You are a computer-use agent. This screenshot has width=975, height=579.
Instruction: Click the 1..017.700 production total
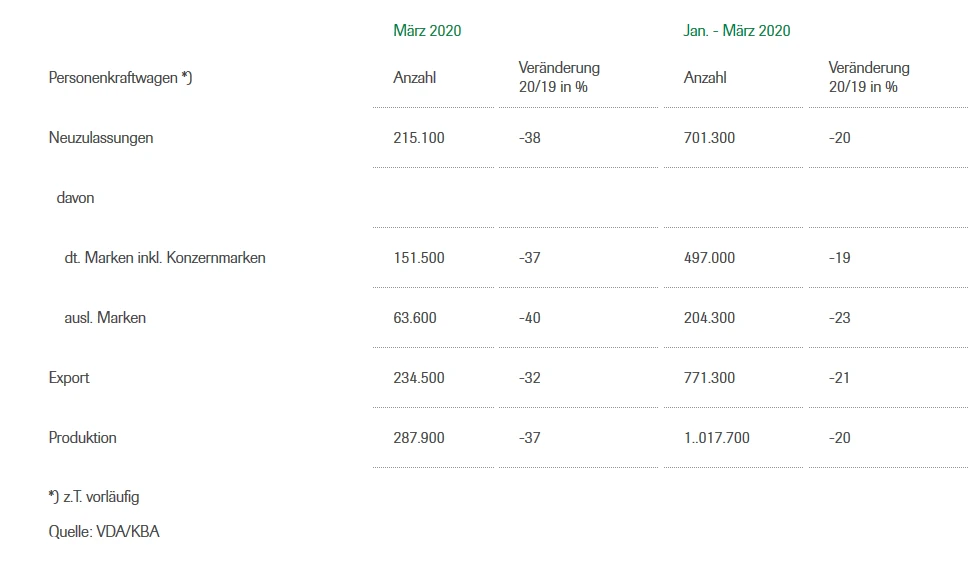(x=716, y=438)
